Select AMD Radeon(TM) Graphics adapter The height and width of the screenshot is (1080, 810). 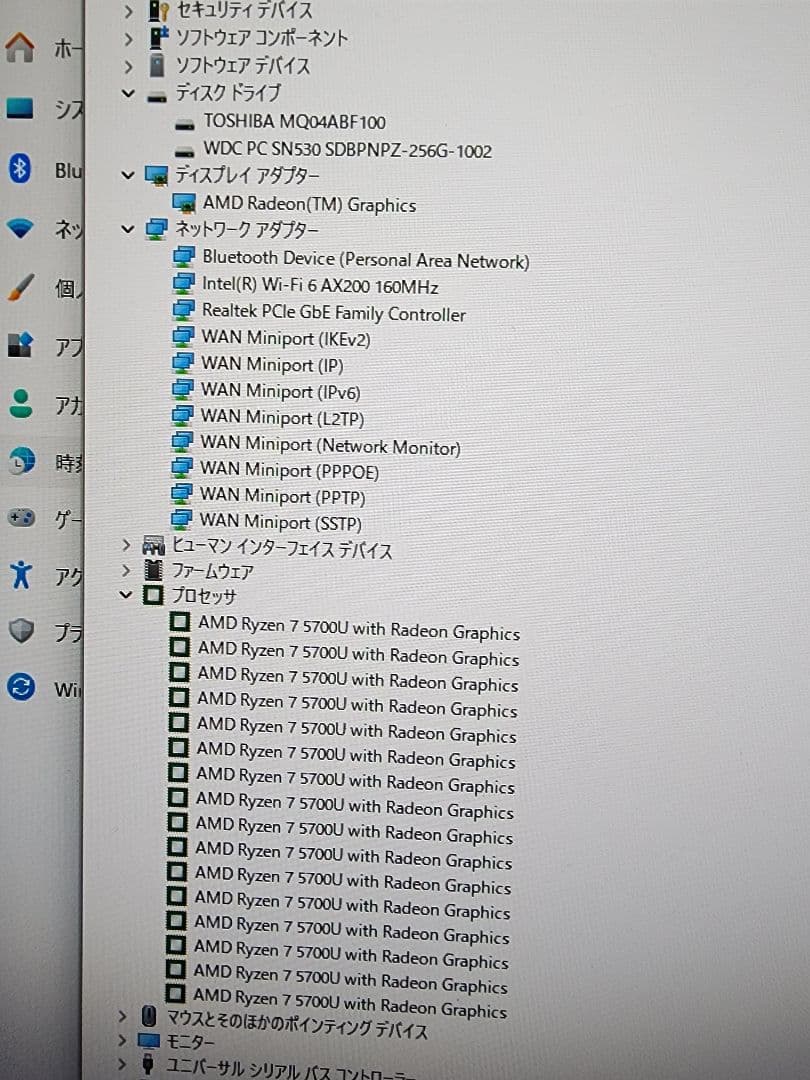pyautogui.click(x=309, y=204)
